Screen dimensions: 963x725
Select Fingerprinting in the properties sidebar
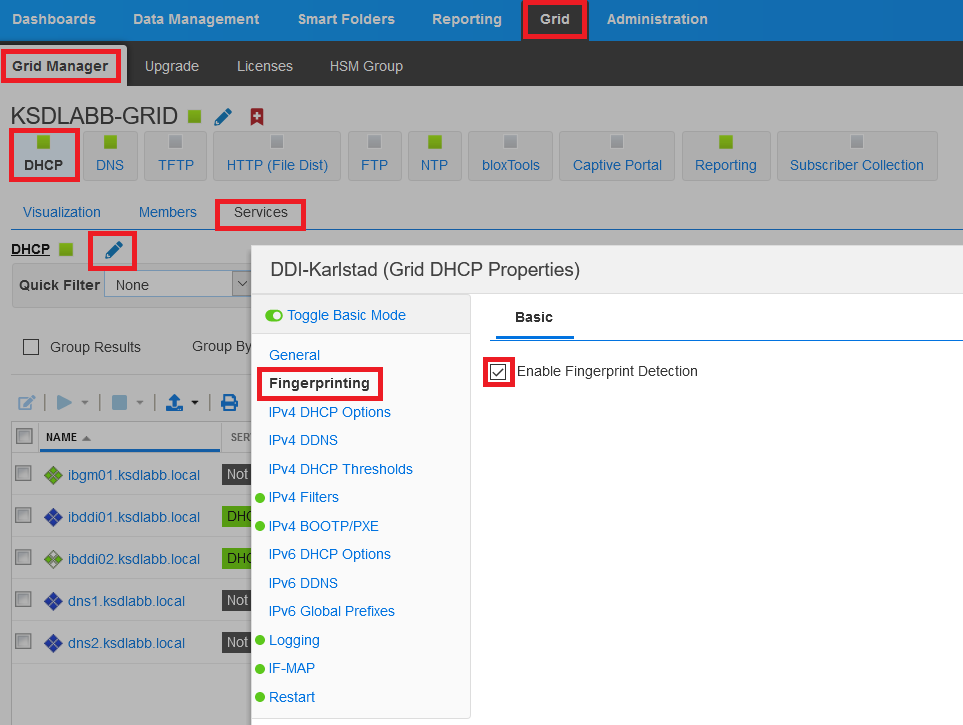pyautogui.click(x=319, y=383)
